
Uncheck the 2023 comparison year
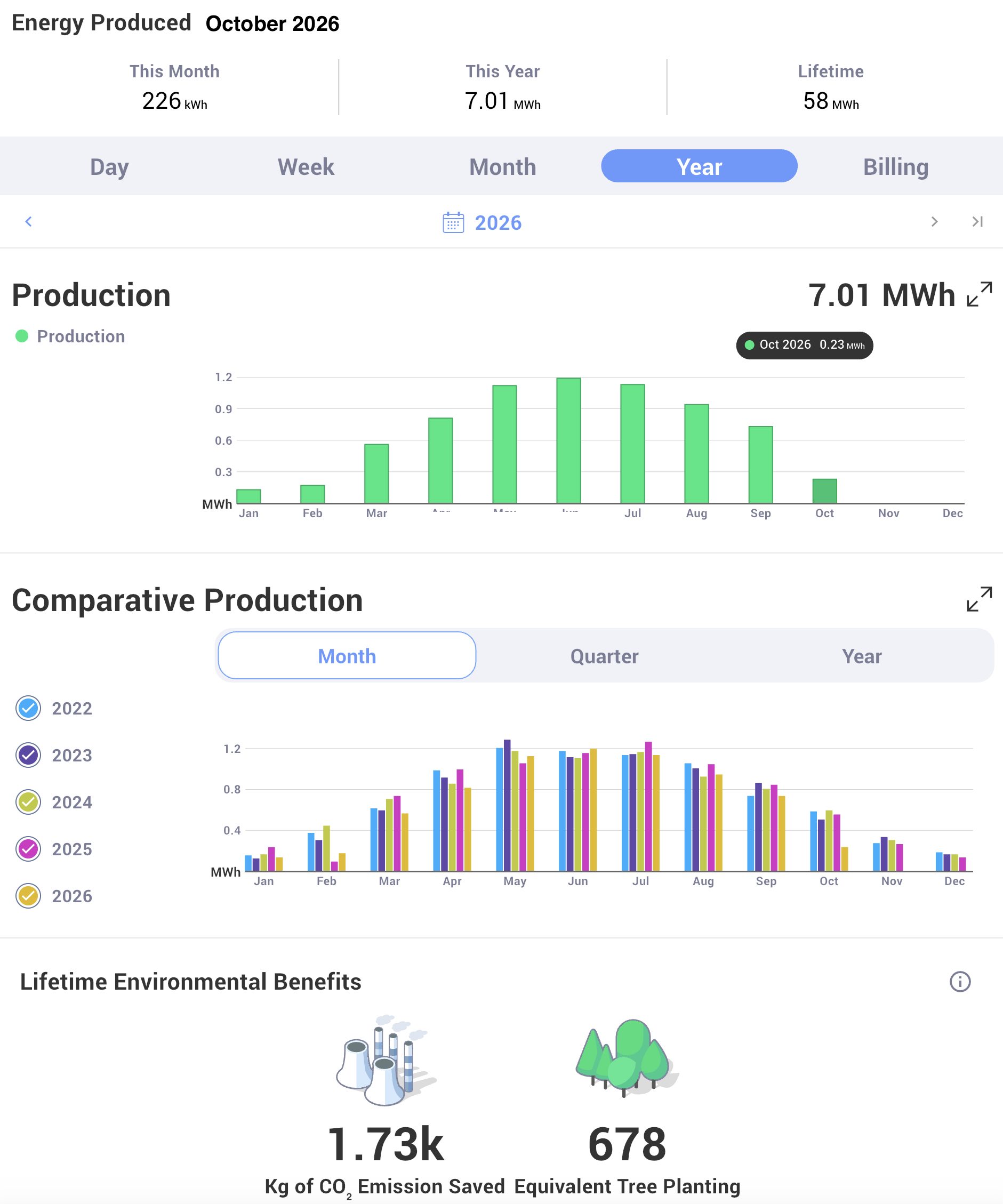pos(28,755)
